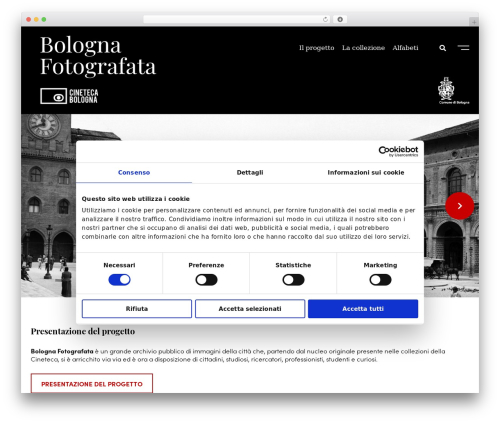Click the Presentazione del progetto heading

tap(83, 331)
